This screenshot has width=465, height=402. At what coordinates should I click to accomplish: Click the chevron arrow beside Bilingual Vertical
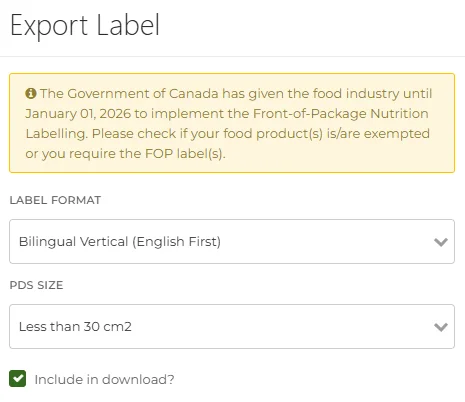[441, 242]
